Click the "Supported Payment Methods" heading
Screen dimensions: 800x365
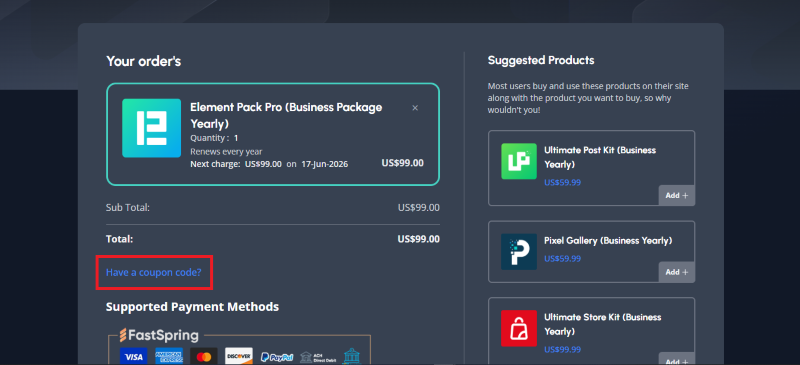[x=192, y=307]
